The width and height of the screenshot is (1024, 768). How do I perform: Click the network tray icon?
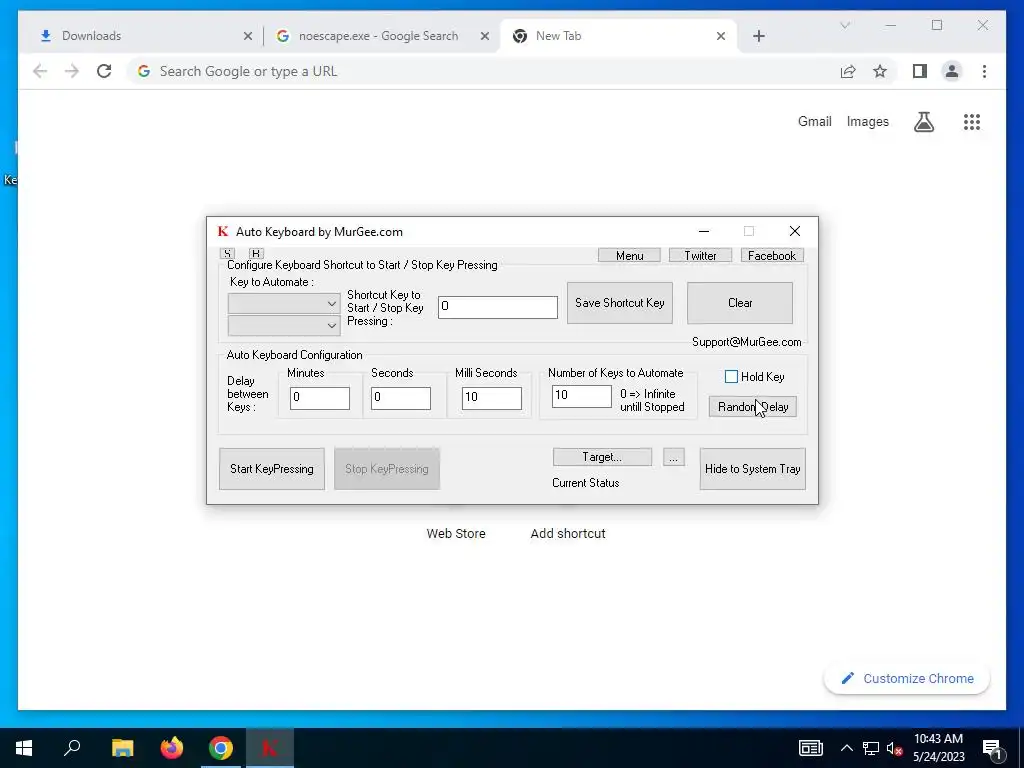[871, 748]
